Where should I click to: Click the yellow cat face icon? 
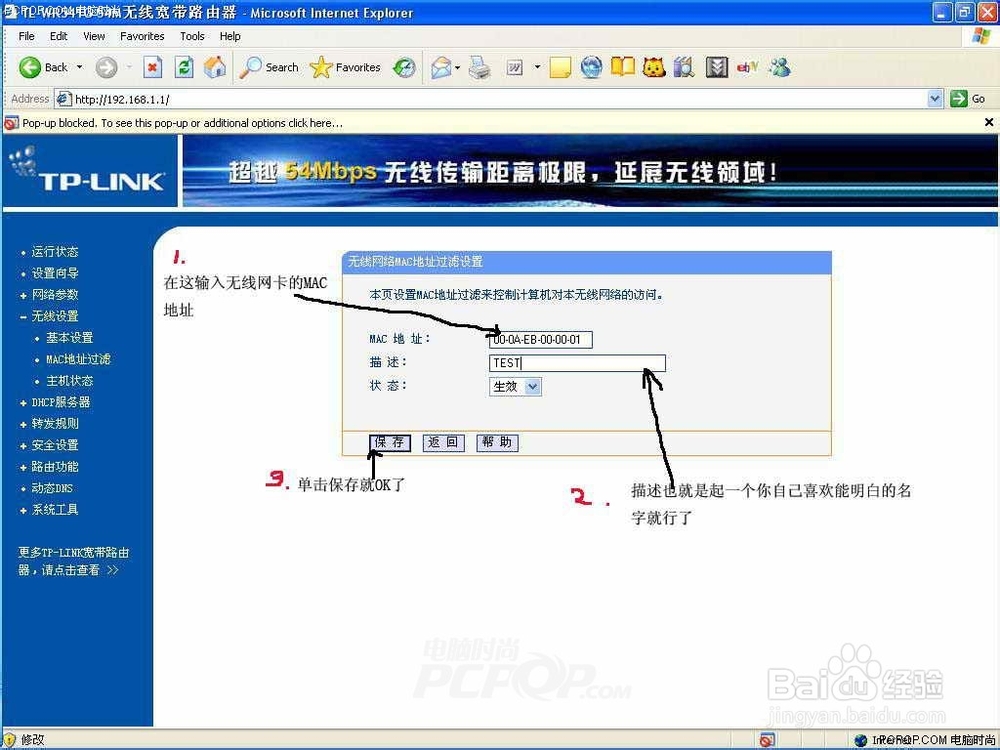654,67
